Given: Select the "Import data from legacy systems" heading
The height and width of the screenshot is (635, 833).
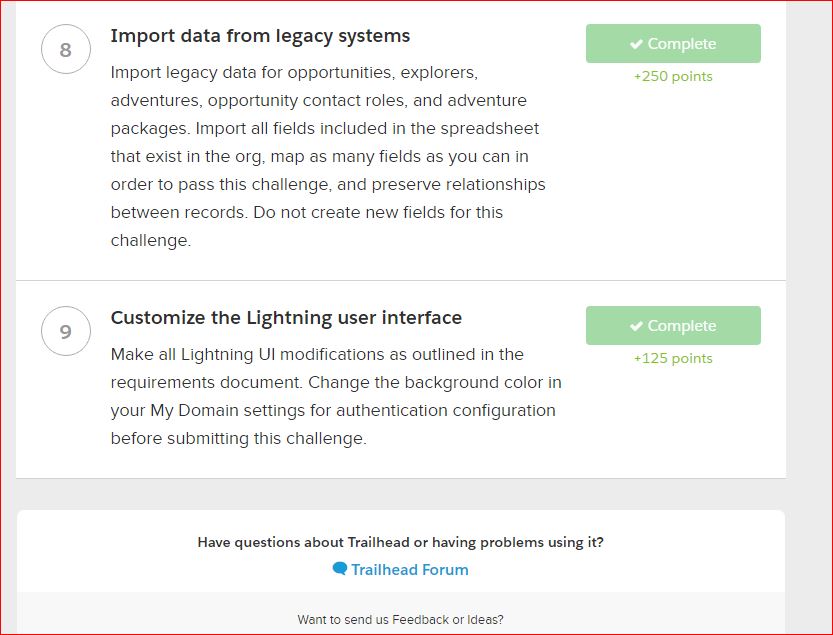Looking at the screenshot, I should pos(260,36).
